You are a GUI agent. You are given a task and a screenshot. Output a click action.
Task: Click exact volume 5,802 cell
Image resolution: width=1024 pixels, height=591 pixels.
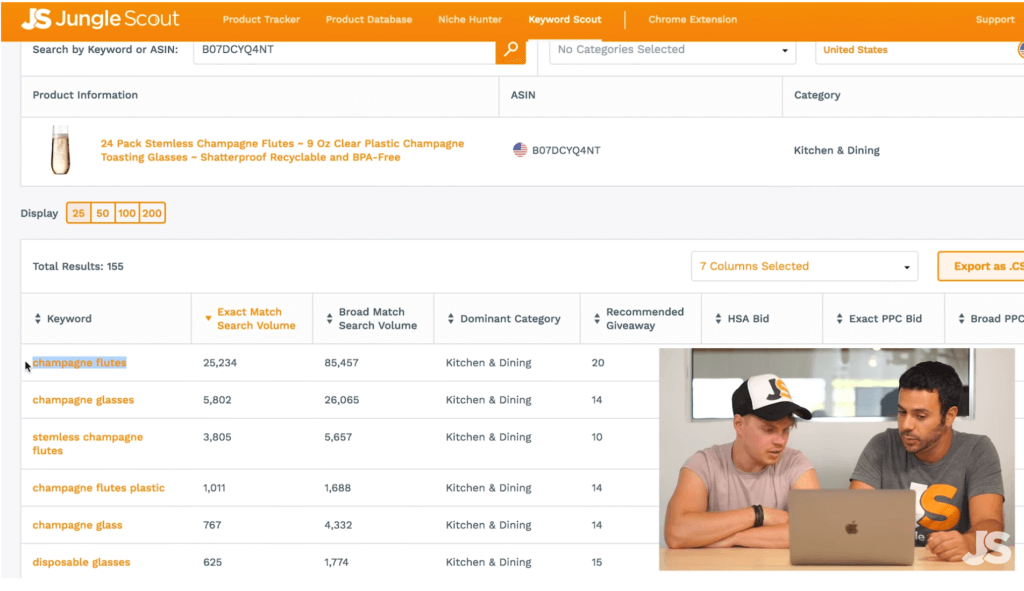coord(217,400)
